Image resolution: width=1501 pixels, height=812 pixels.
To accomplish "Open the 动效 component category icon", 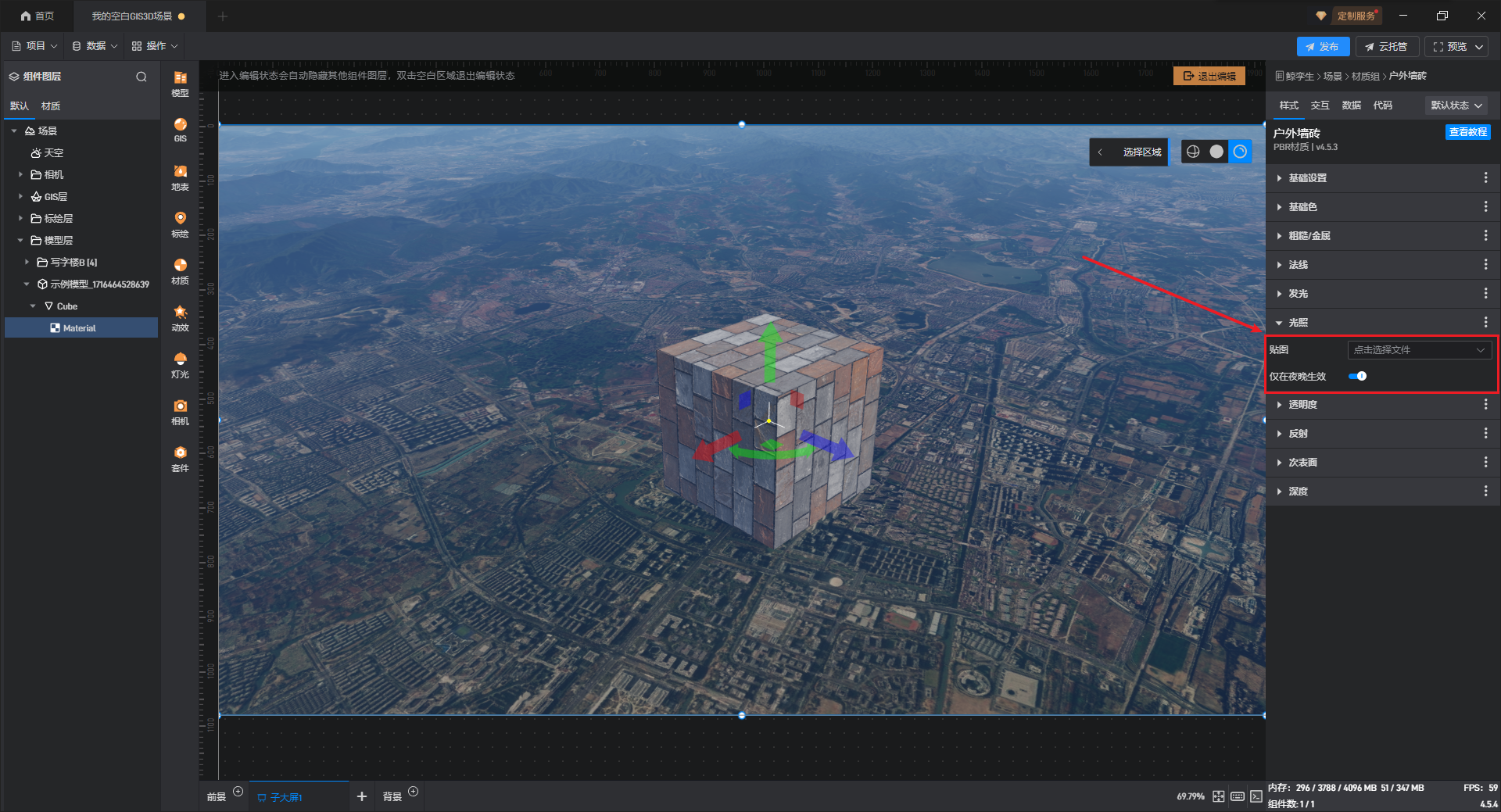I will point(180,317).
